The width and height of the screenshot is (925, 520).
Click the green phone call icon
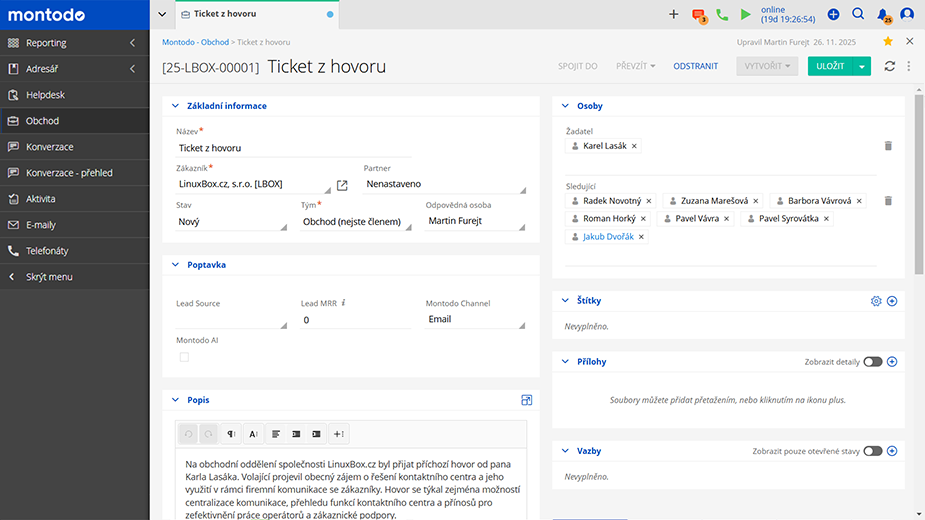click(722, 15)
